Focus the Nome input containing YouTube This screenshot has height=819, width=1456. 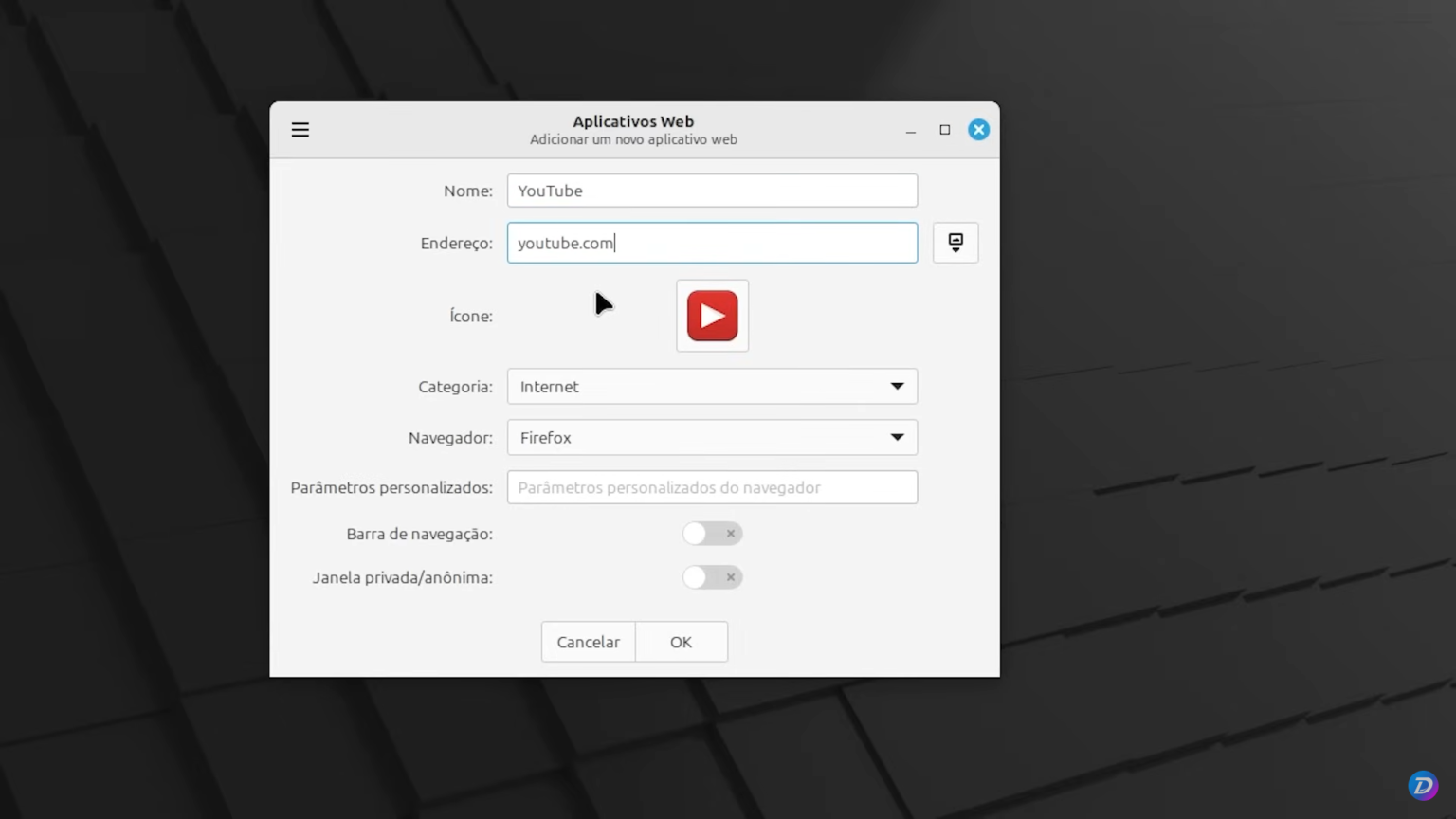tap(712, 191)
